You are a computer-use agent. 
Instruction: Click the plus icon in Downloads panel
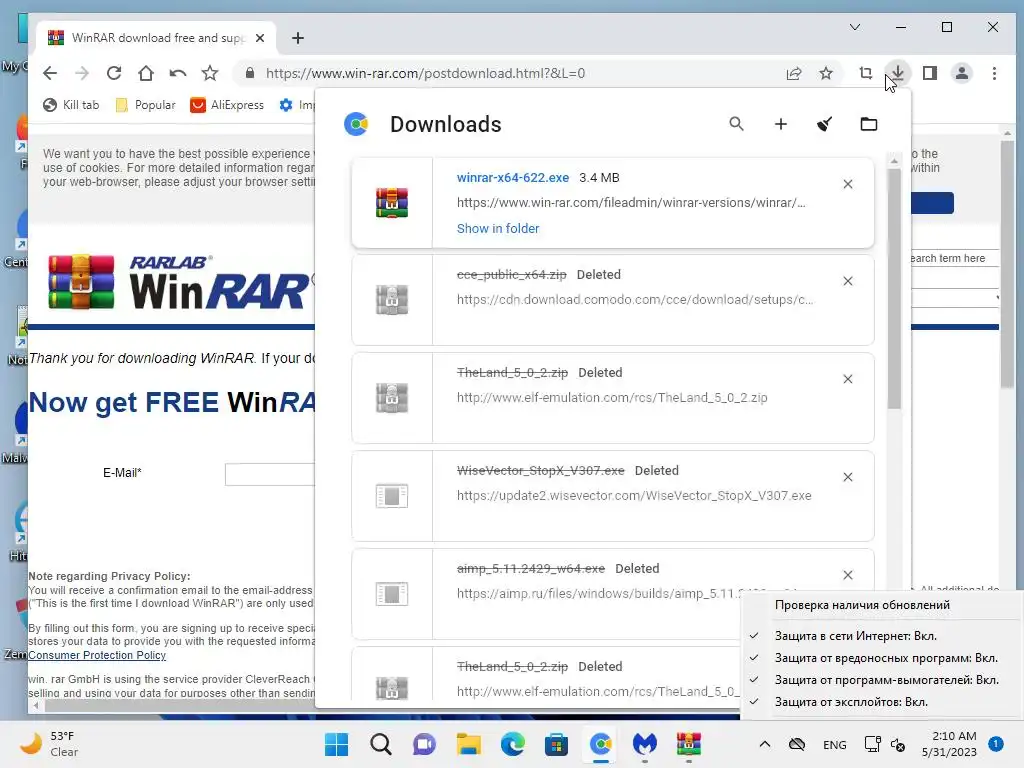(781, 123)
